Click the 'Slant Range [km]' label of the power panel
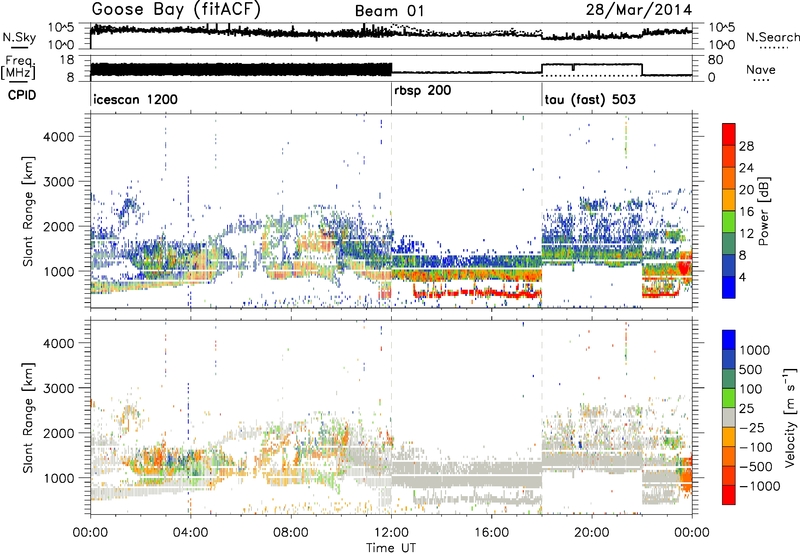Image resolution: width=800 pixels, height=554 pixels. coord(27,211)
